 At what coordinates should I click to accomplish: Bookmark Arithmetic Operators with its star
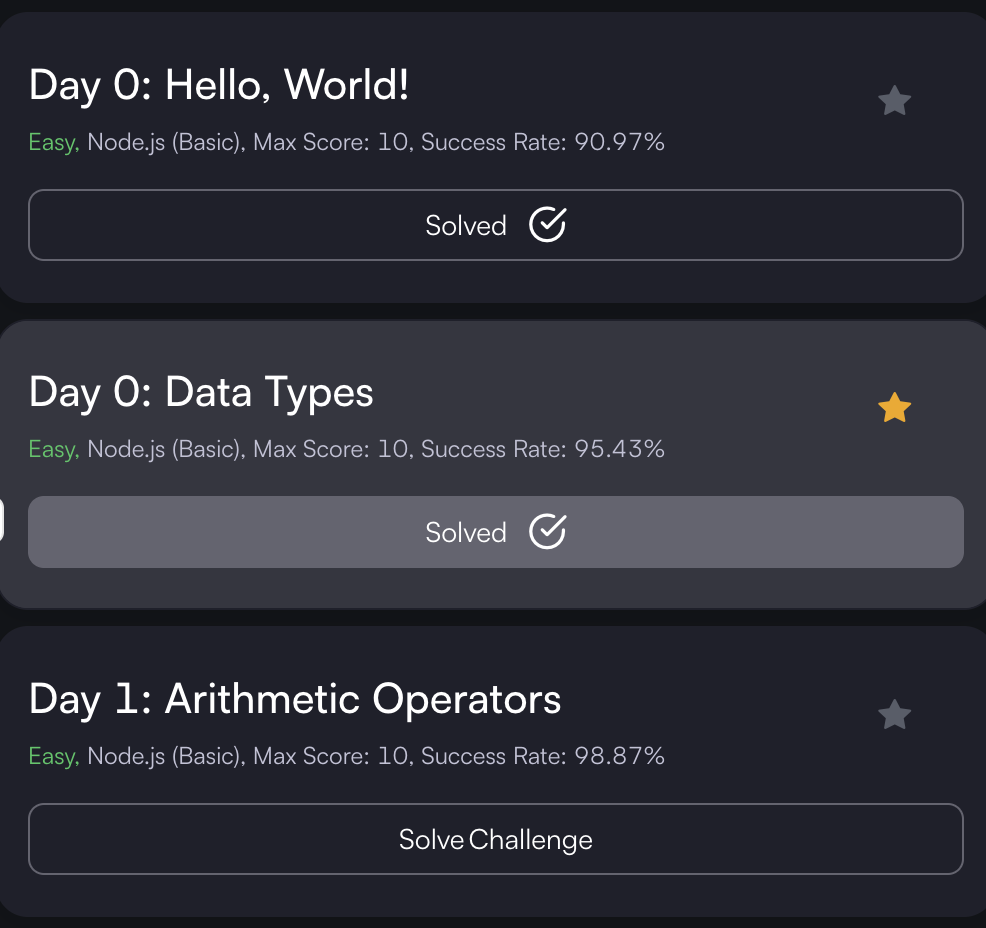(x=894, y=715)
